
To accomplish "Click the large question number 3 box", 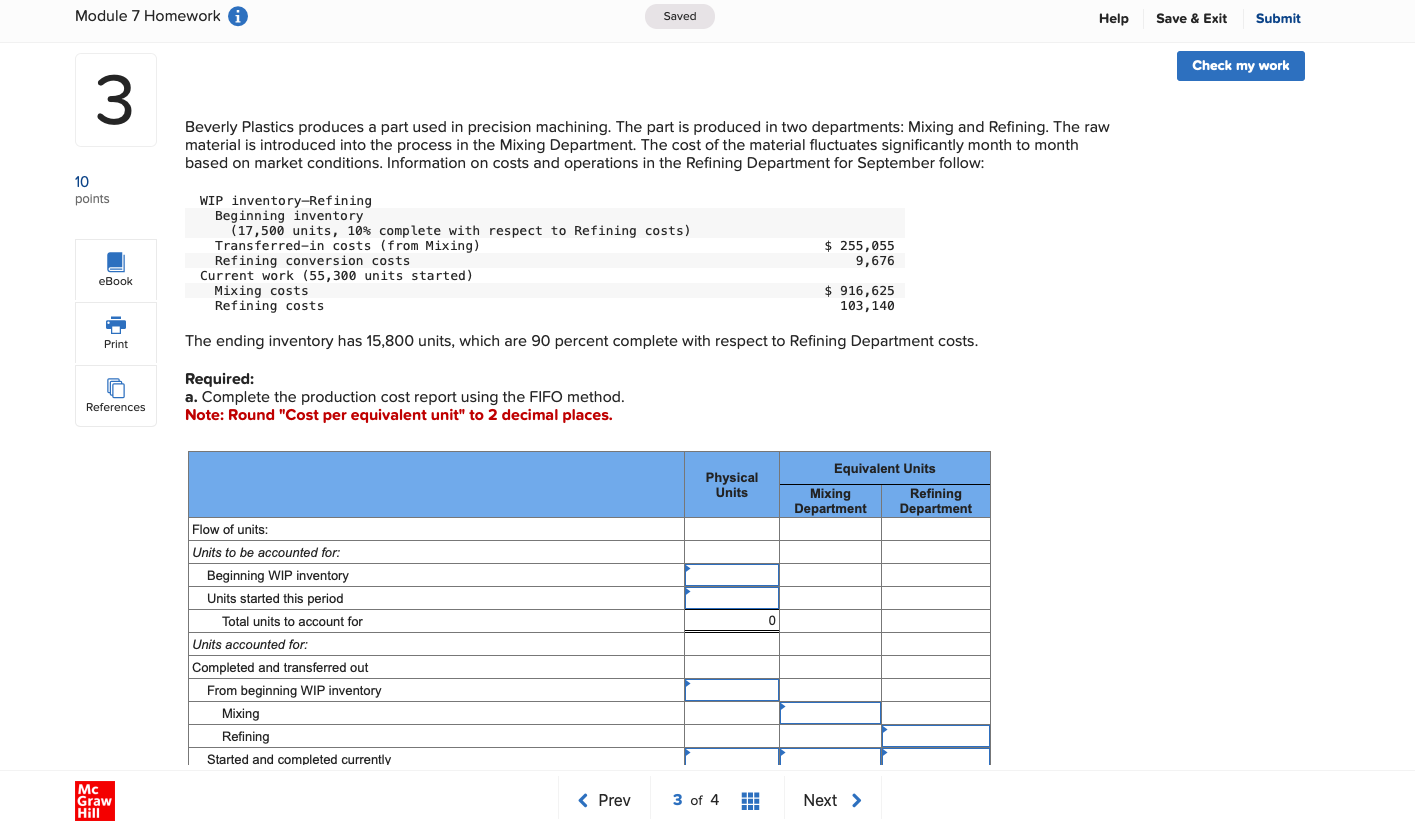I will coord(115,98).
